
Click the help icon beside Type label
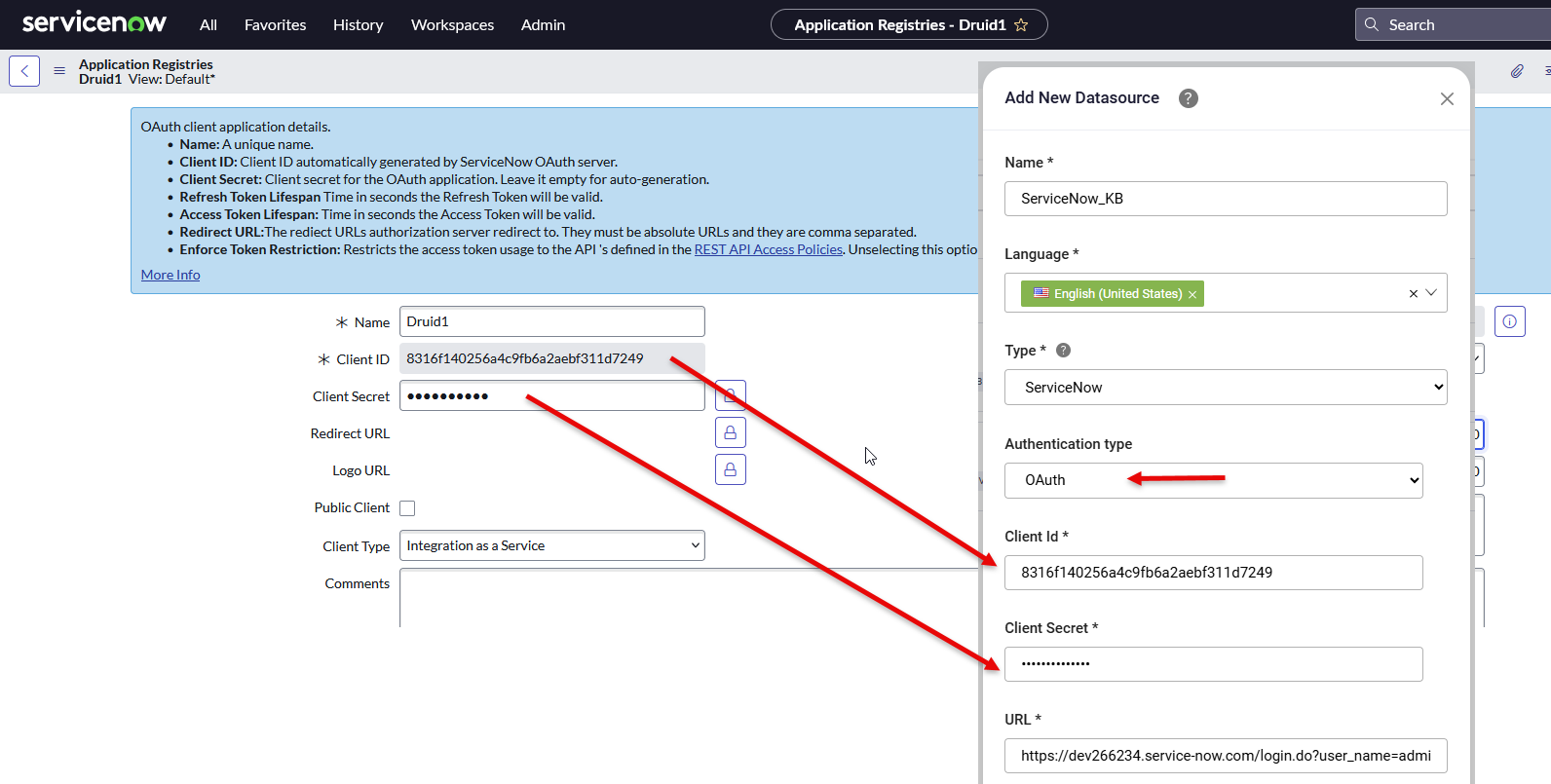pyautogui.click(x=1063, y=351)
